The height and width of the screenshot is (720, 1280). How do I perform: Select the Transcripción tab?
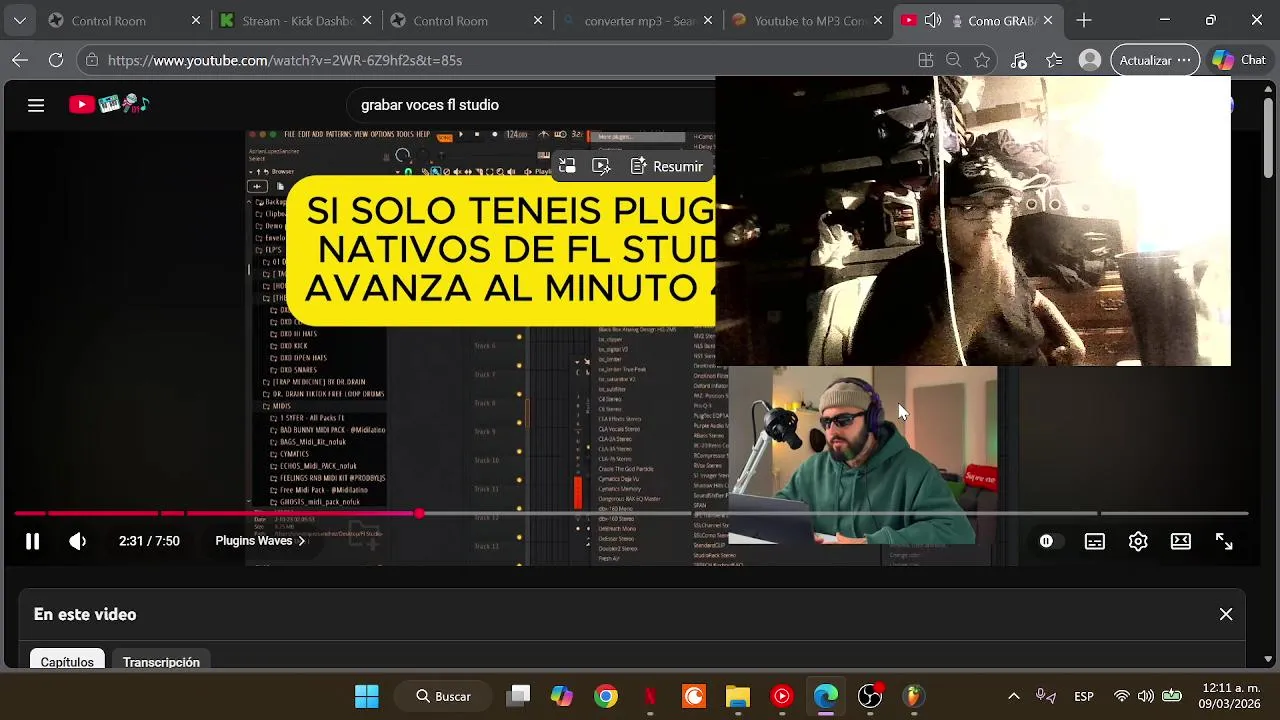(161, 662)
